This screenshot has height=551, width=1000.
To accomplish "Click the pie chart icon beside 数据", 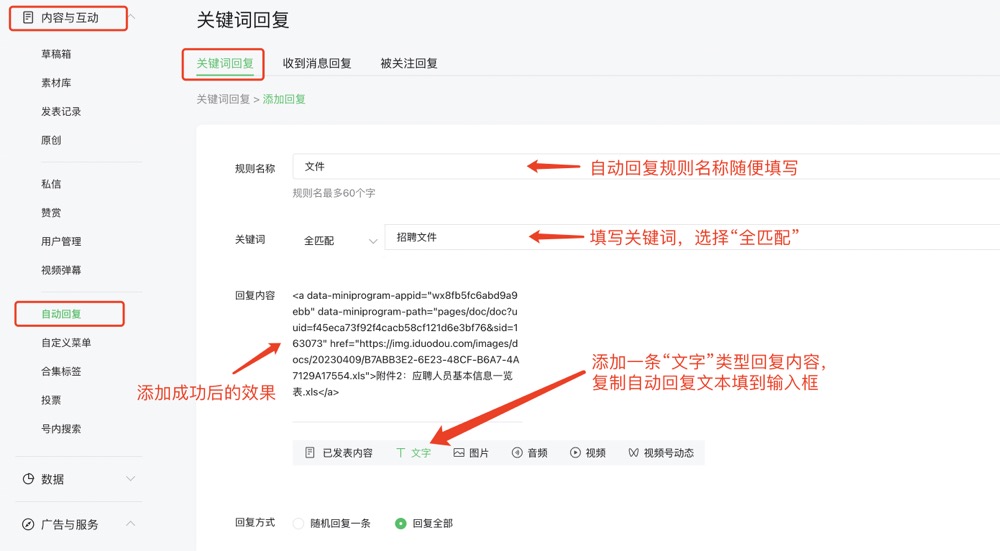I will click(28, 479).
